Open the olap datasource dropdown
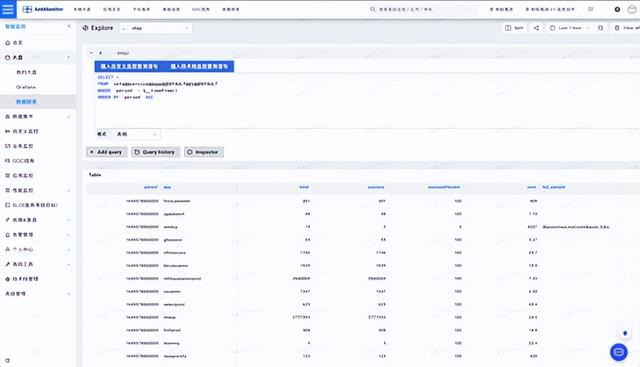This screenshot has height=367, width=640. pyautogui.click(x=156, y=28)
